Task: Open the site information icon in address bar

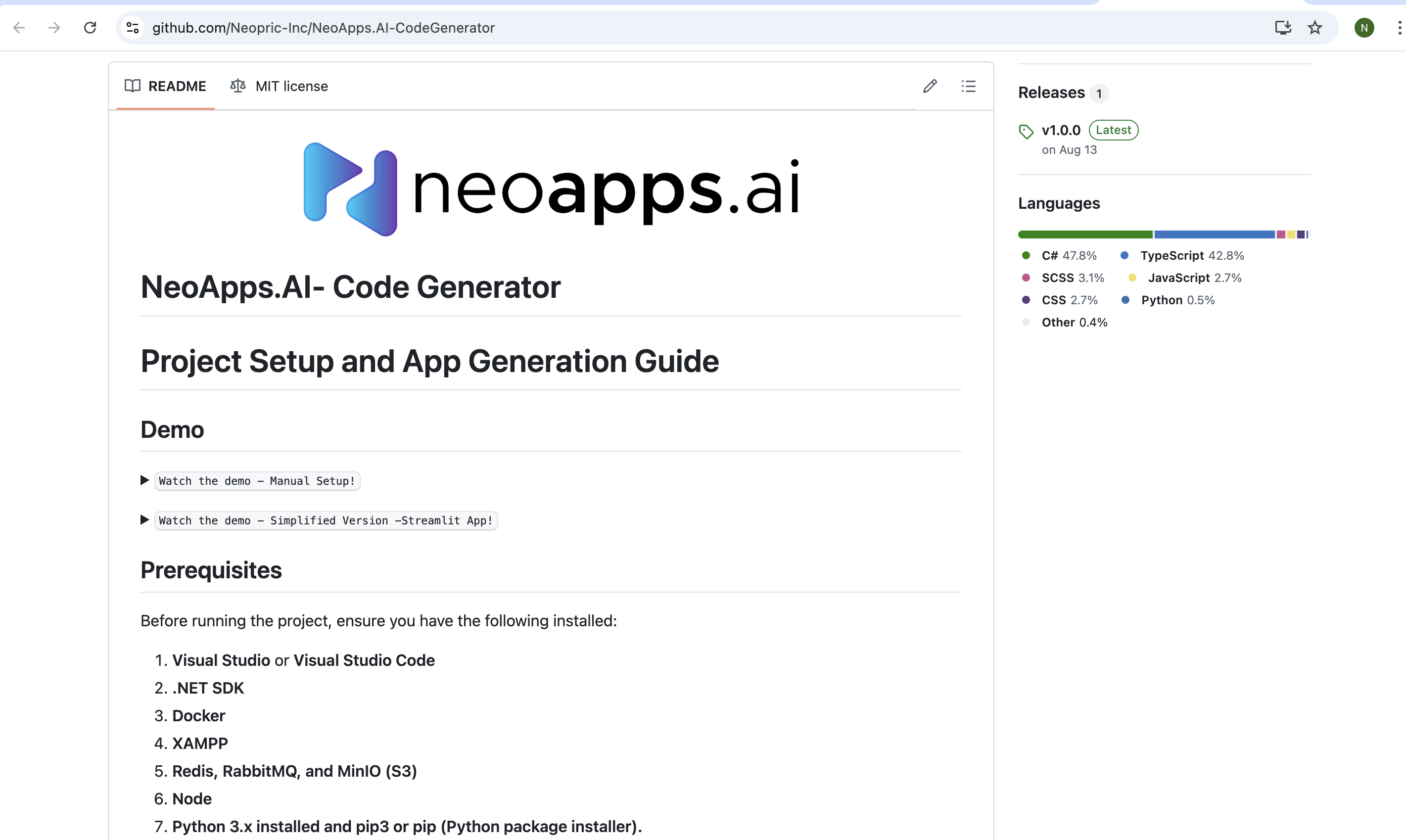Action: pos(132,28)
